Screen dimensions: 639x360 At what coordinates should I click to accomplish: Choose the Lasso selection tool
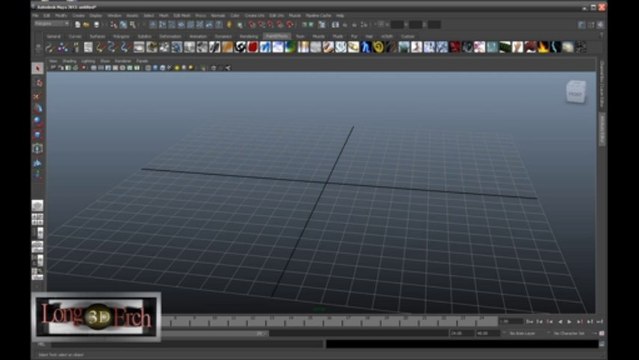37,83
